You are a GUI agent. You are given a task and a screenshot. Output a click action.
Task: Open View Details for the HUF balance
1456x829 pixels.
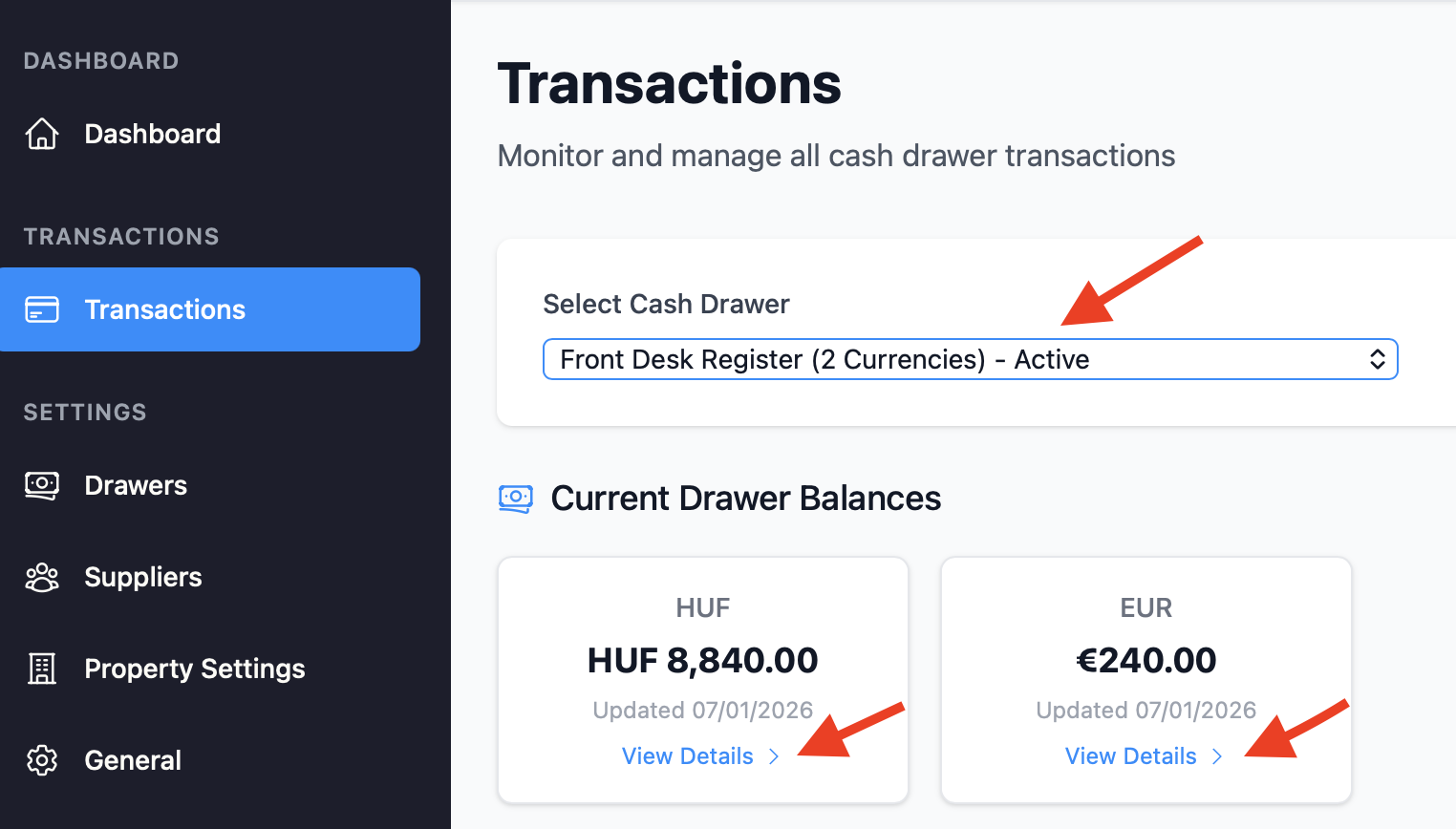coord(688,756)
